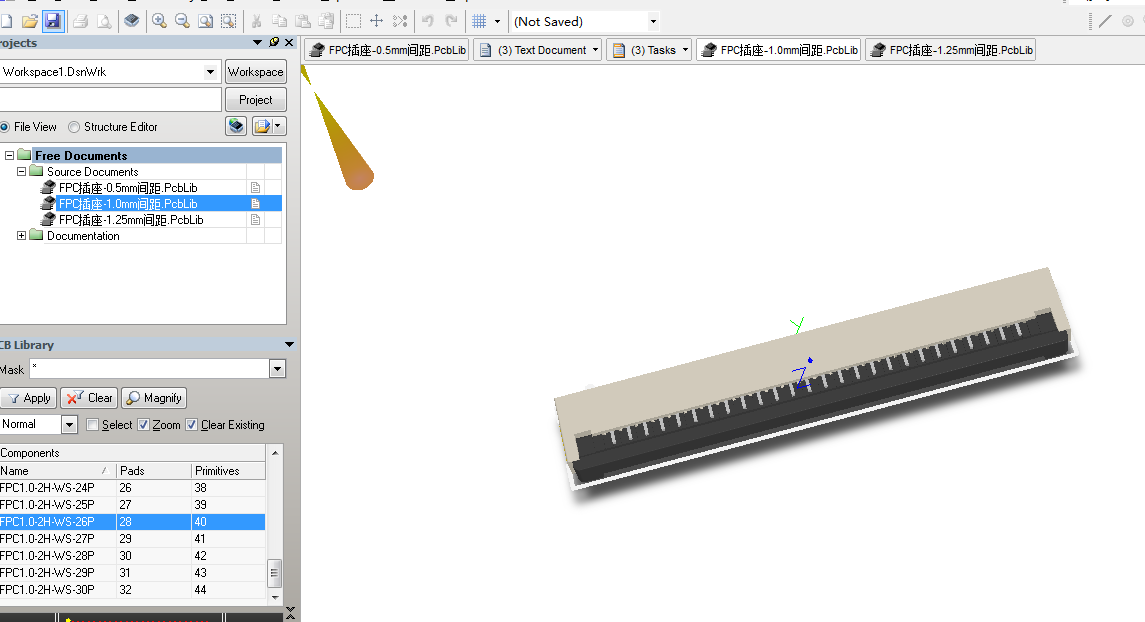Click the Magnify button

154,398
